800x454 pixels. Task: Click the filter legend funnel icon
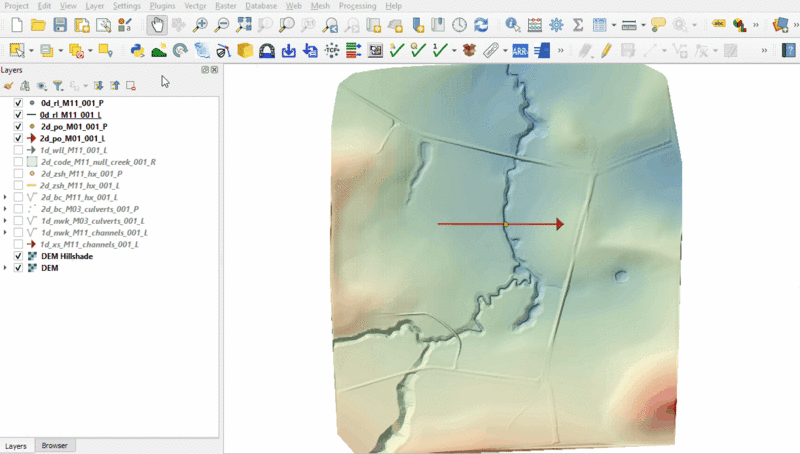tap(57, 86)
